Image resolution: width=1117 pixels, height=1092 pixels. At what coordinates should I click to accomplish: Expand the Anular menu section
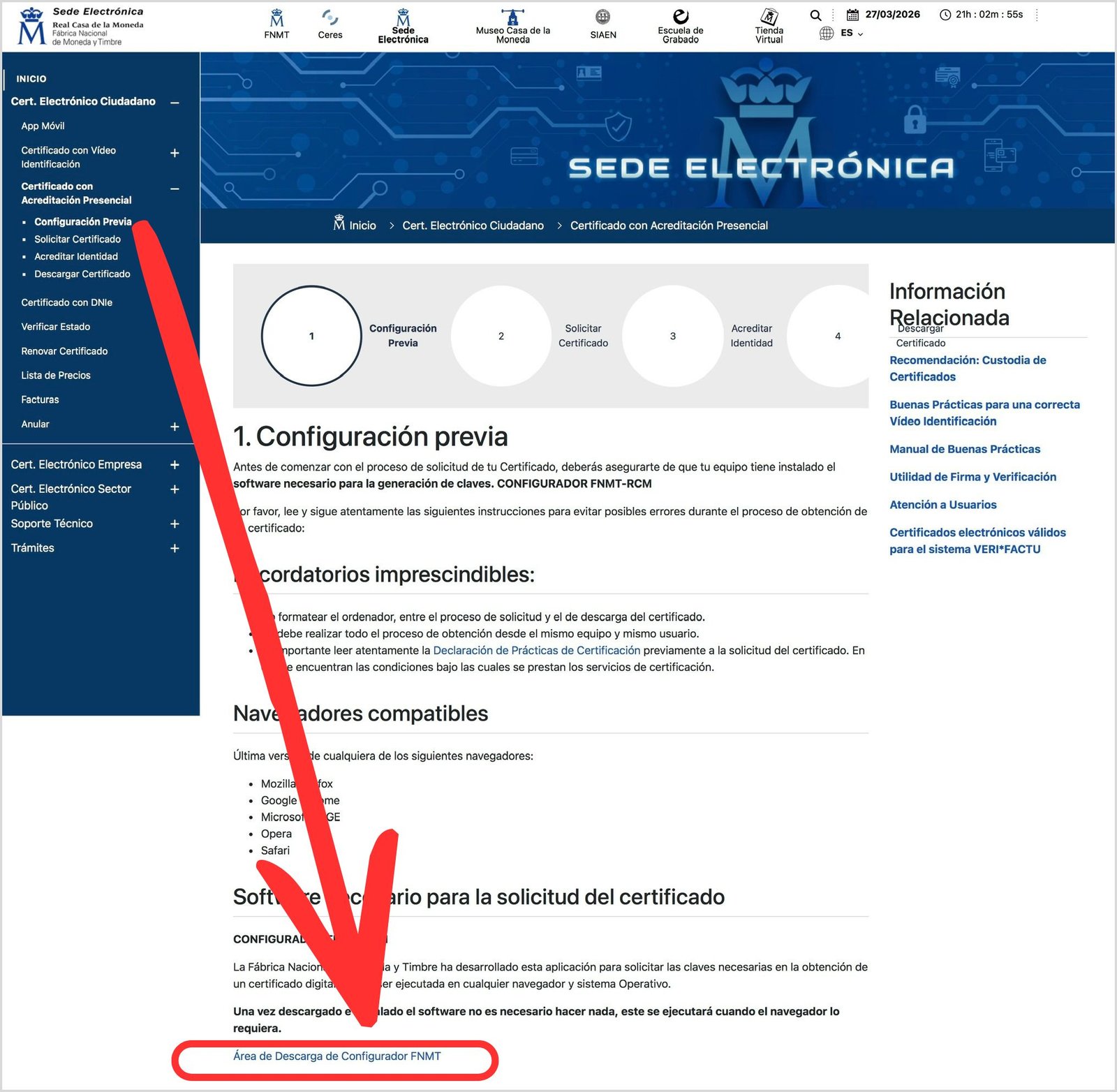coord(175,427)
